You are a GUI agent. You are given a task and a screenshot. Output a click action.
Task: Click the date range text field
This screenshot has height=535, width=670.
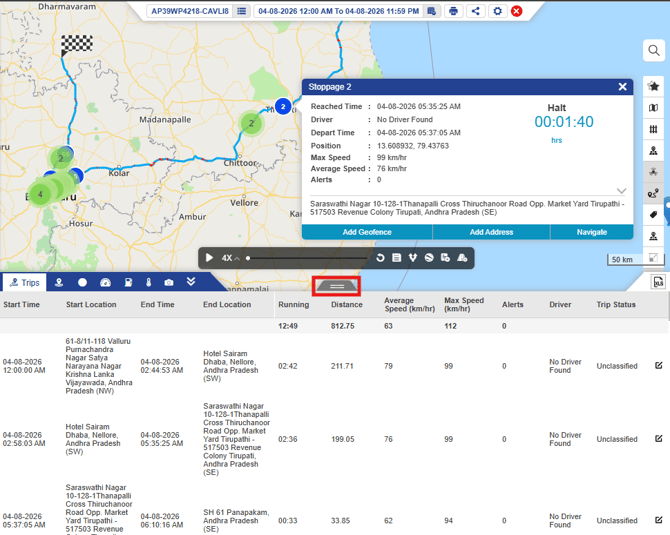point(338,11)
